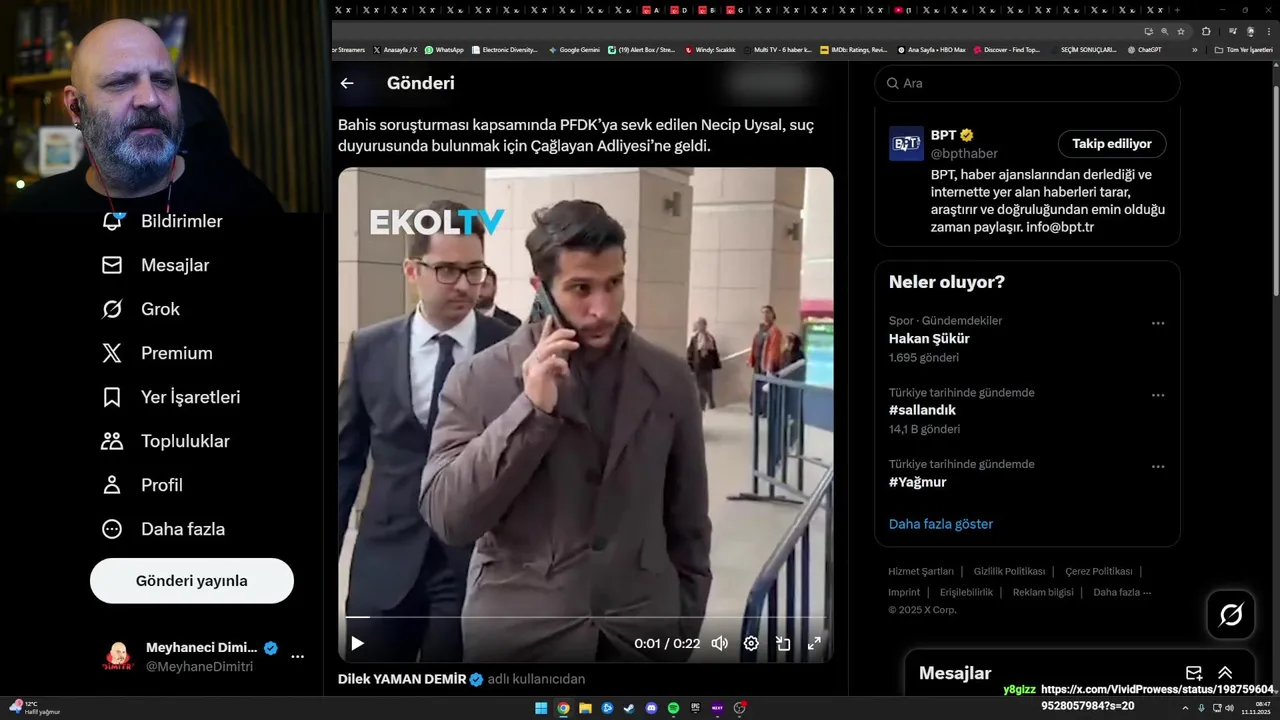Open the IMDb Ratings bookmark
Viewport: 1280px width, 720px height.
coord(853,49)
